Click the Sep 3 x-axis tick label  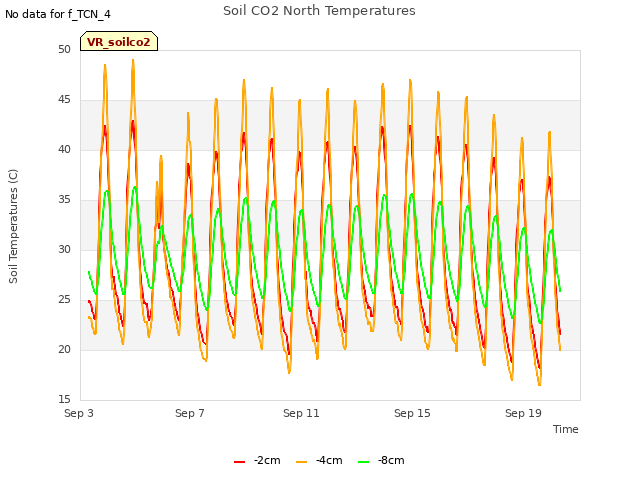click(x=79, y=413)
